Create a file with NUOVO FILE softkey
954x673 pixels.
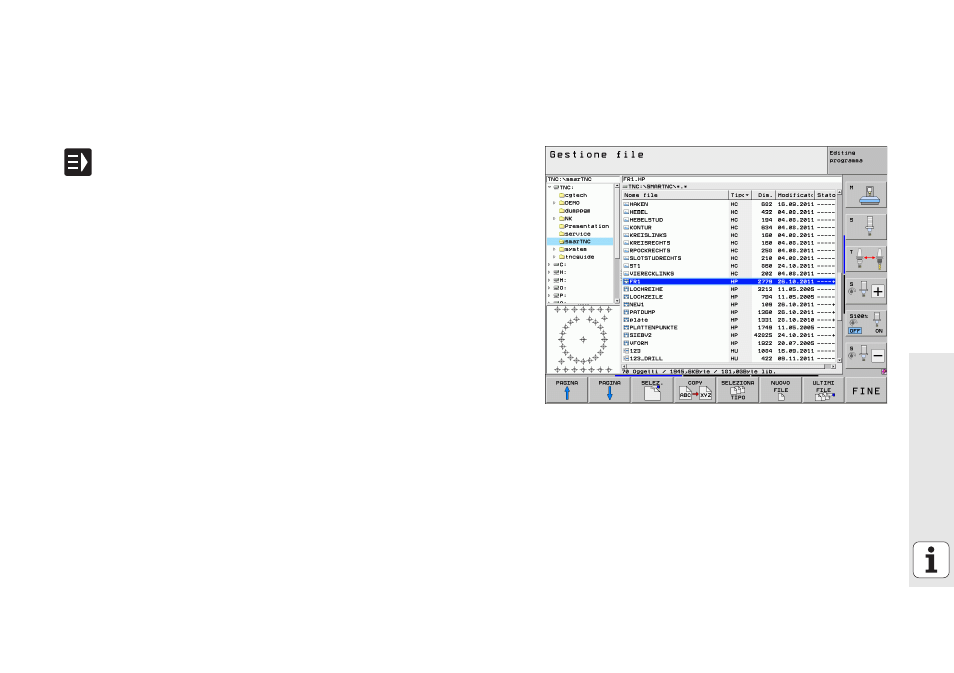(781, 390)
